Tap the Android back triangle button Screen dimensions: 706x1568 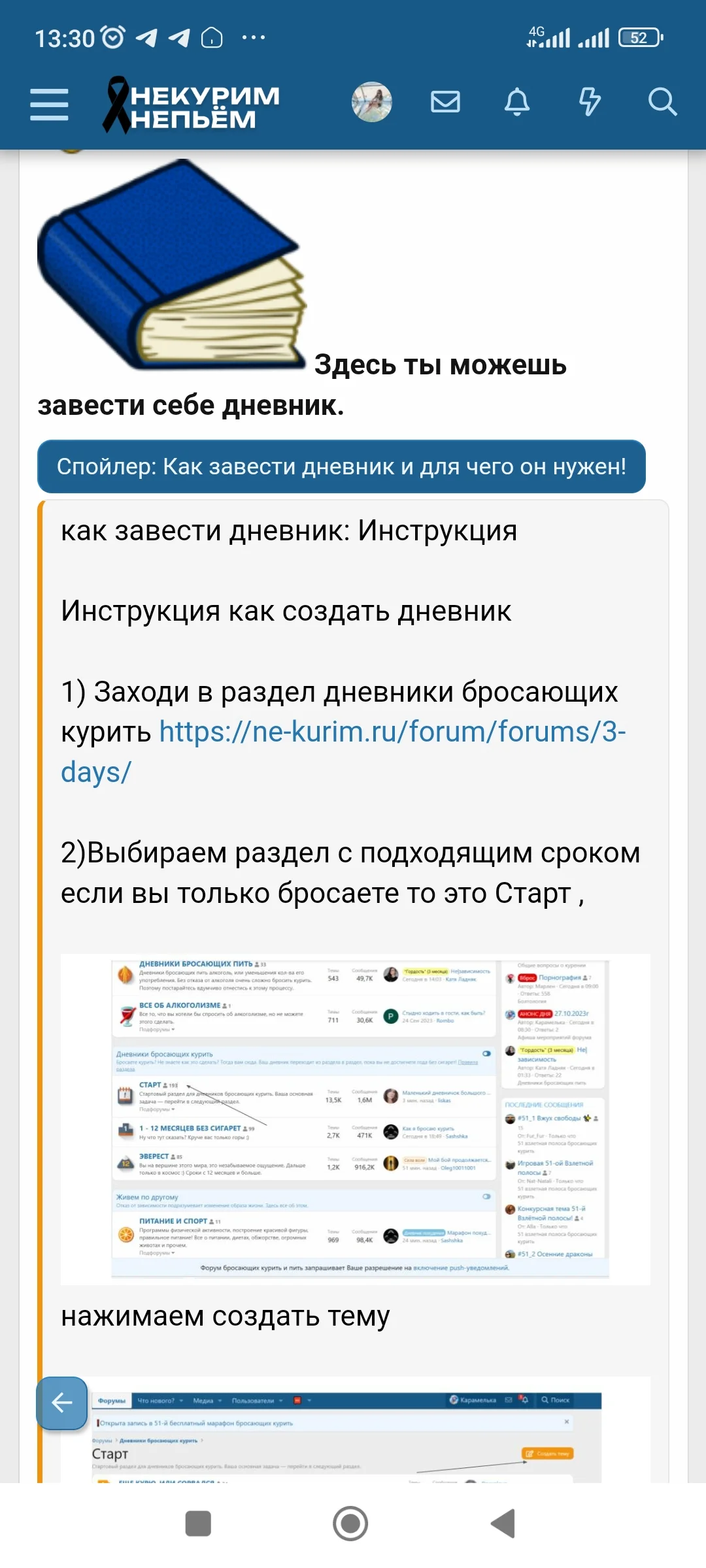coord(503,1524)
